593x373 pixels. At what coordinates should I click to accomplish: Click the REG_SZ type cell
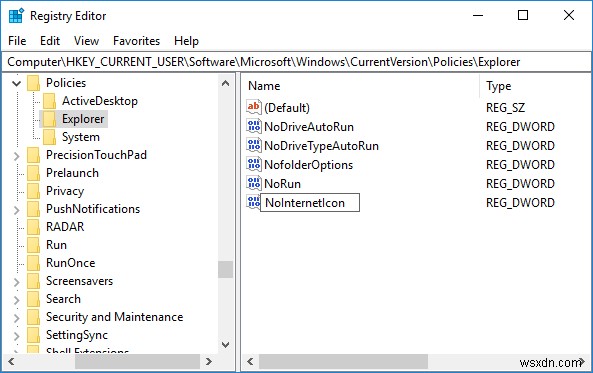(505, 108)
